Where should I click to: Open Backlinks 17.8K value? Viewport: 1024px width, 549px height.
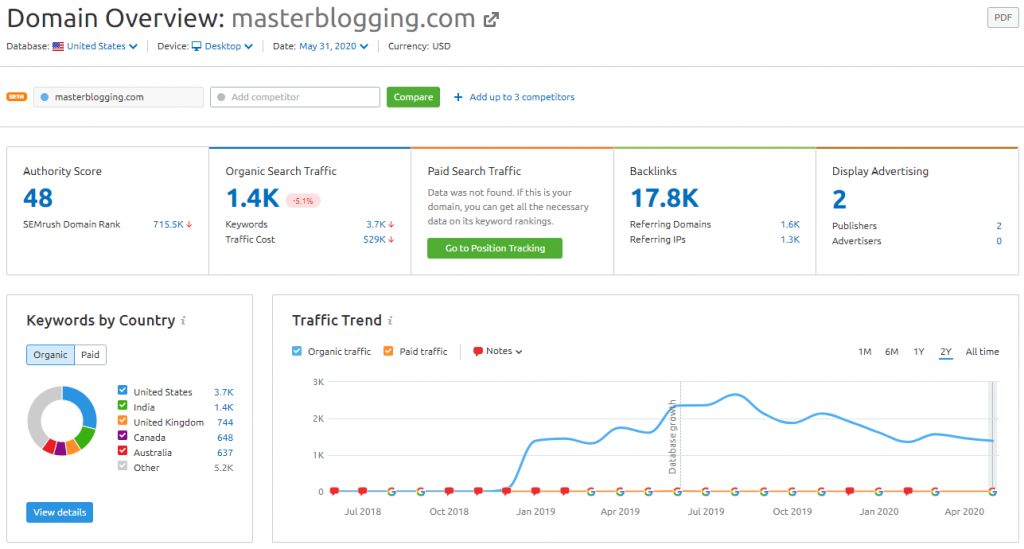(664, 198)
